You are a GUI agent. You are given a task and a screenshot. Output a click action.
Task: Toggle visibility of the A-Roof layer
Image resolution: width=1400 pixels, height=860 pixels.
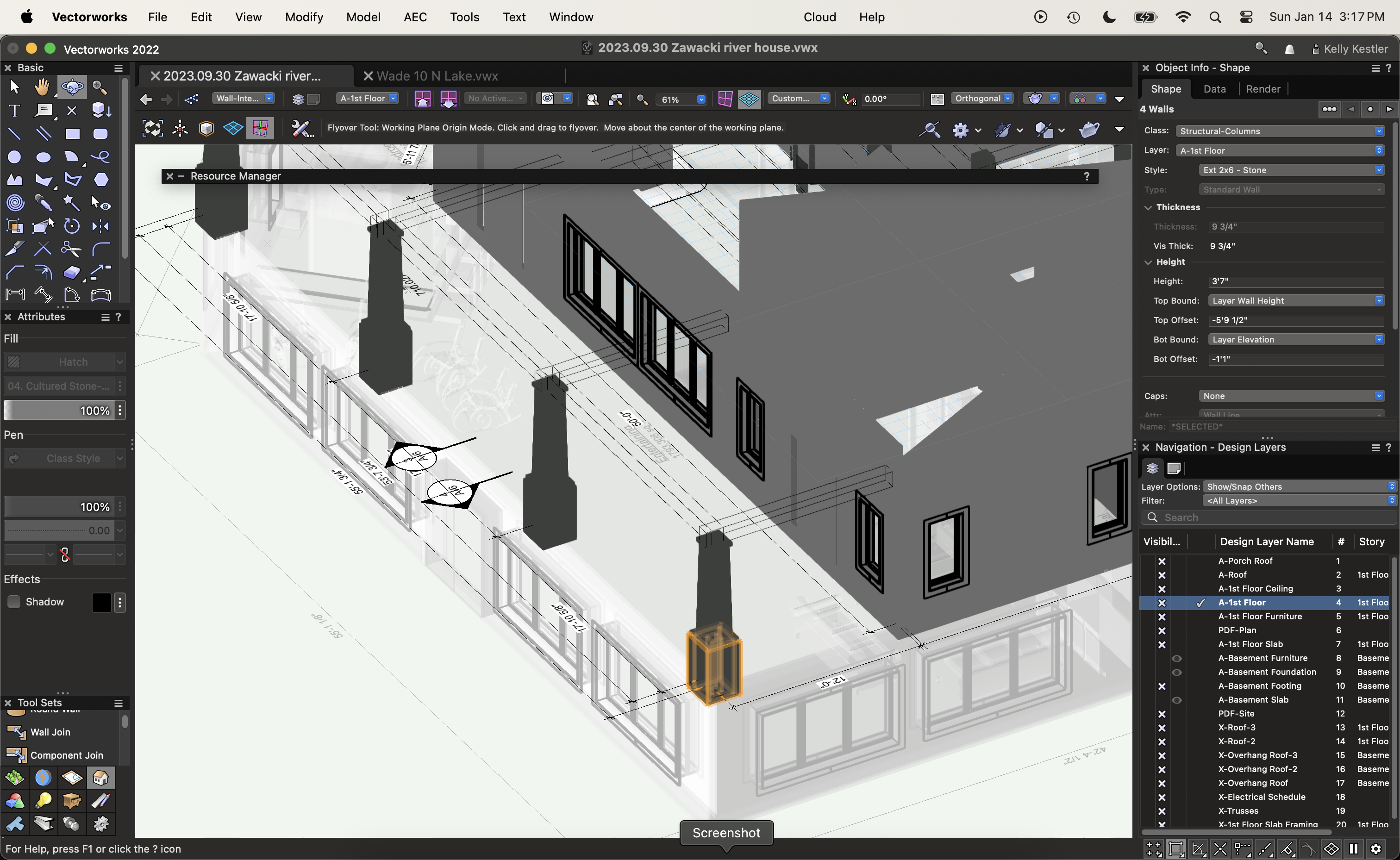pos(1162,574)
